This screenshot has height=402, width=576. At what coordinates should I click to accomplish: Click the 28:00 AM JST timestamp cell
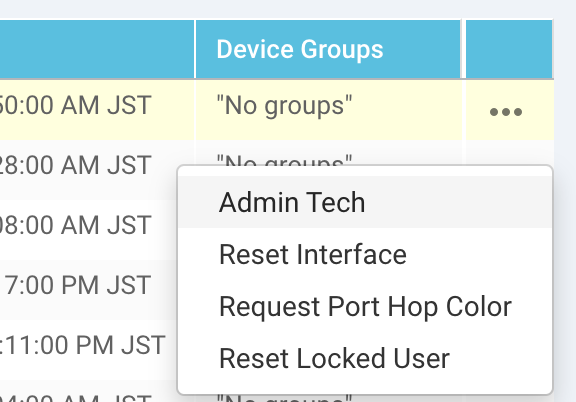(75, 165)
